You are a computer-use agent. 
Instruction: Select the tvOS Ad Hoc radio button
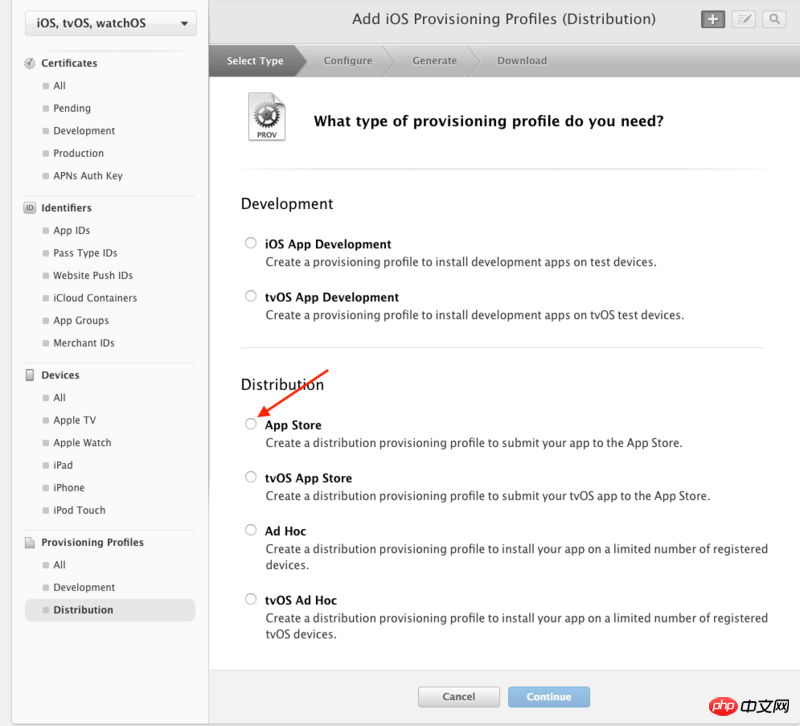point(251,598)
